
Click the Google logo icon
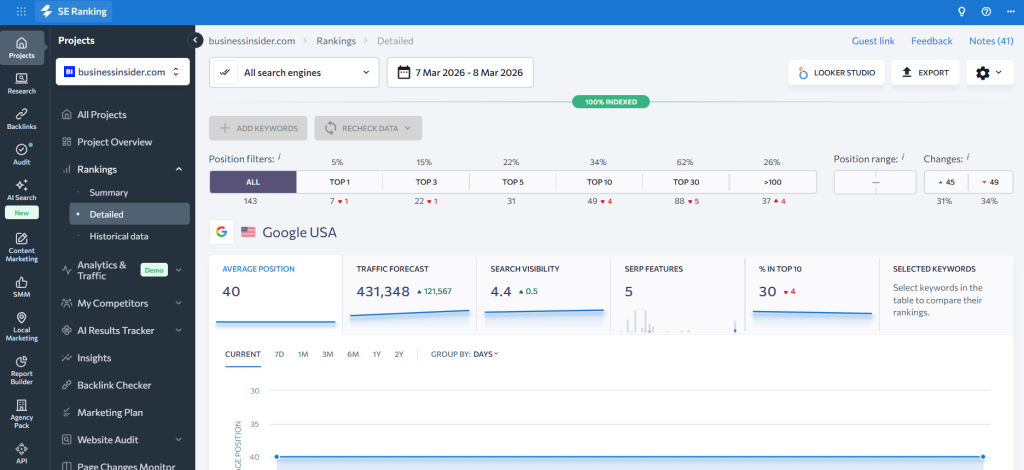coord(222,232)
